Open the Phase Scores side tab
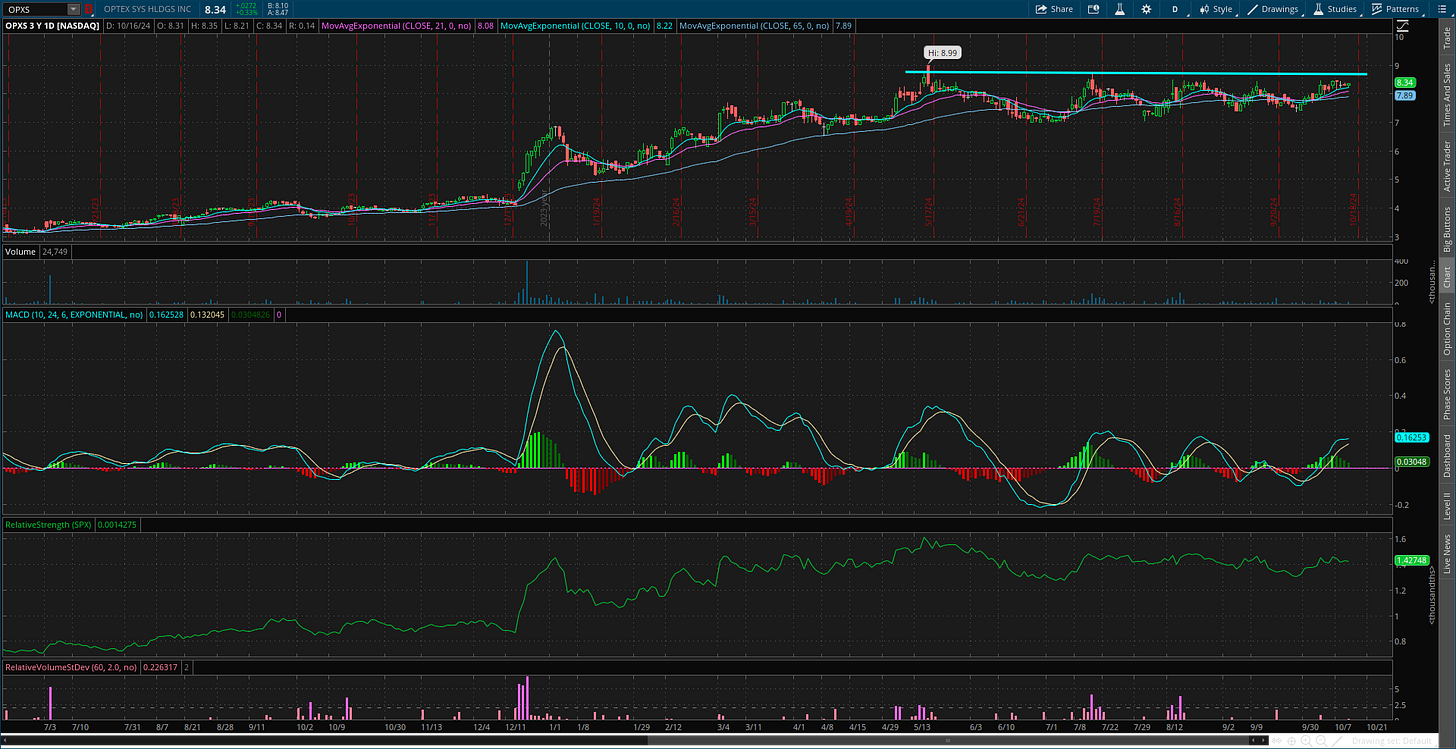Screen dimensions: 1456x749 1446,394
